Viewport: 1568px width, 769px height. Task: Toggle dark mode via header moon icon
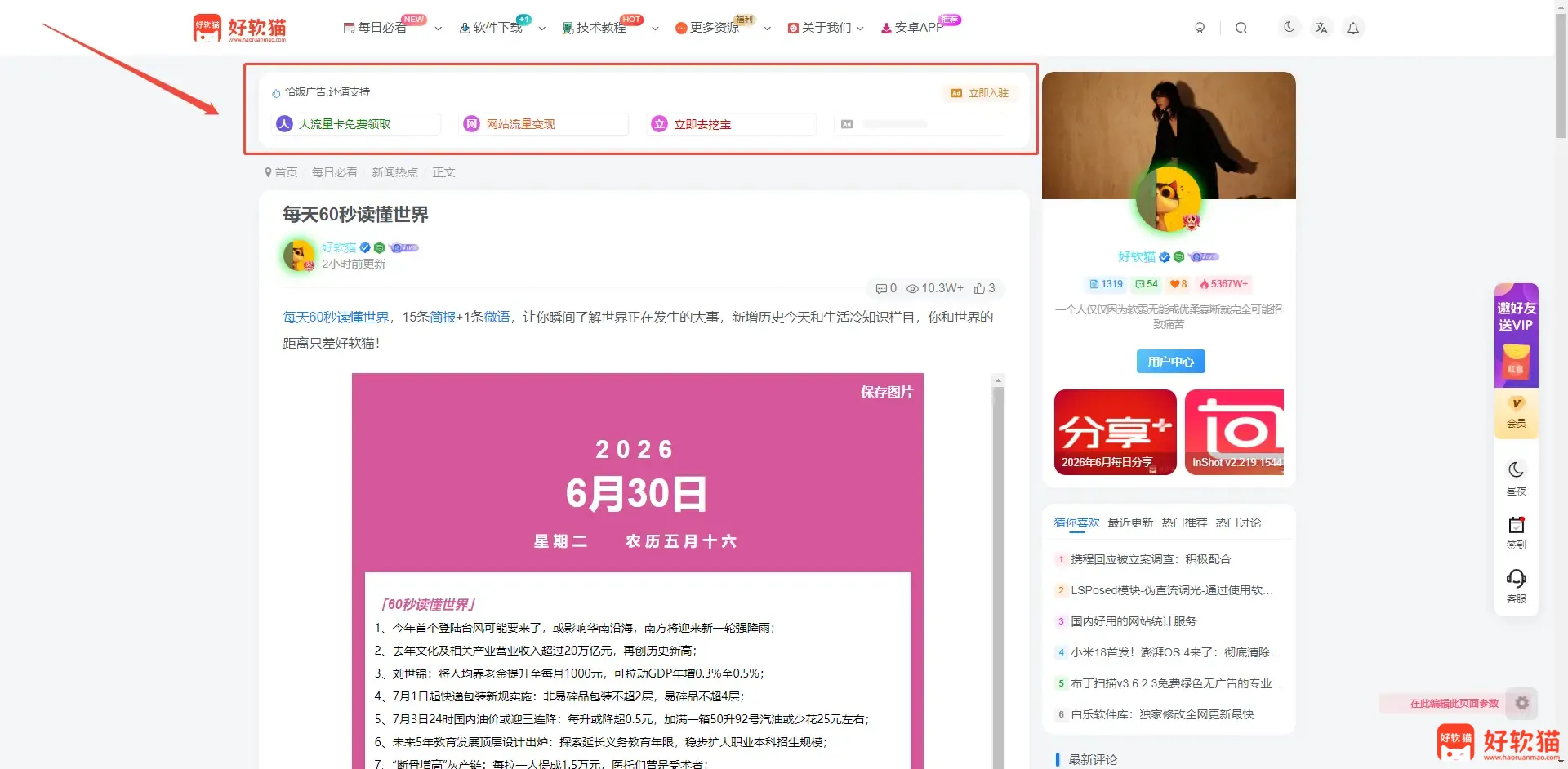[1290, 27]
